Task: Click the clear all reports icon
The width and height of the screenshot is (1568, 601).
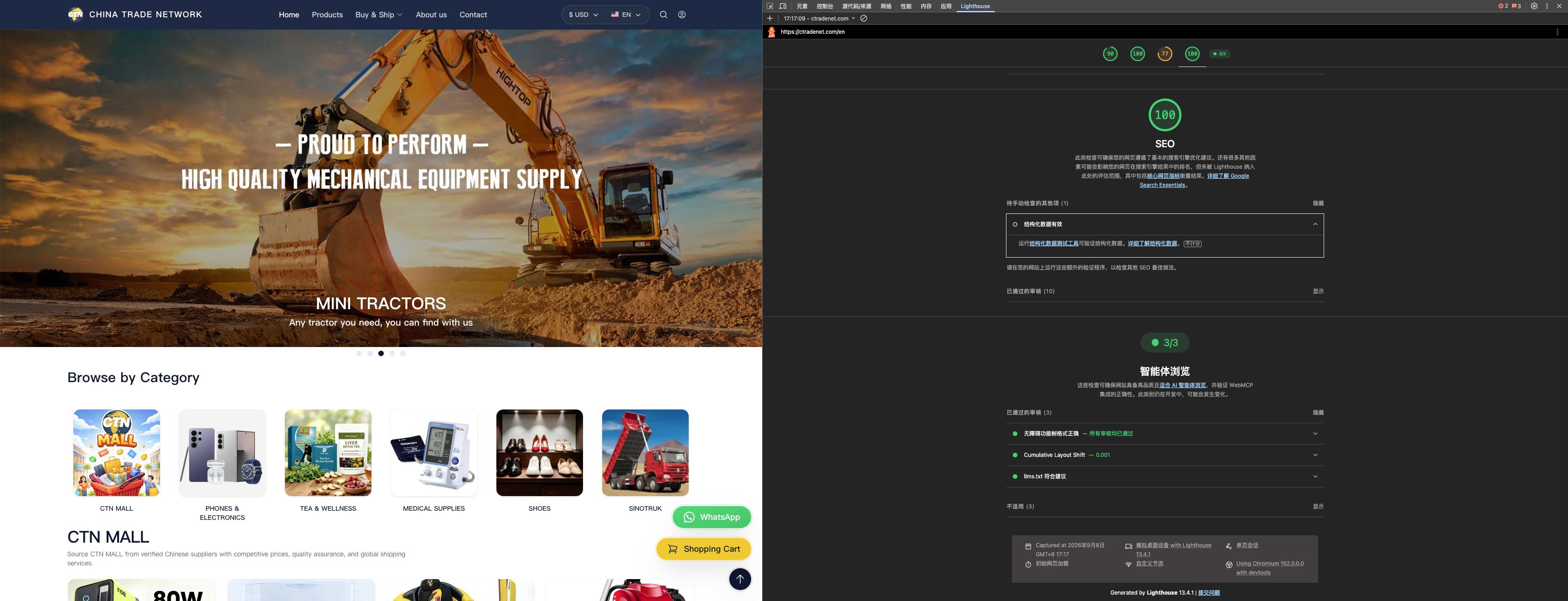Action: tap(864, 18)
